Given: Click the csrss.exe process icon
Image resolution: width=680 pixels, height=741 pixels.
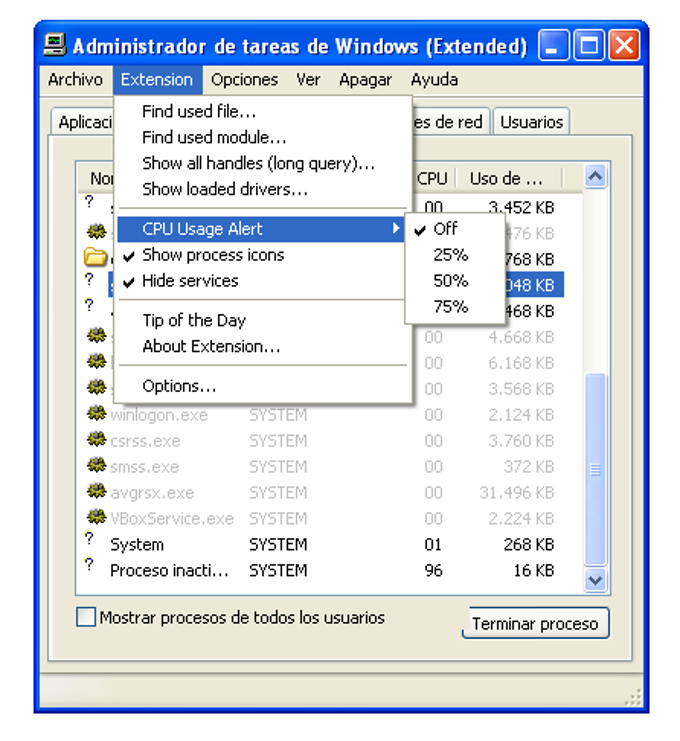Looking at the screenshot, I should click(96, 440).
